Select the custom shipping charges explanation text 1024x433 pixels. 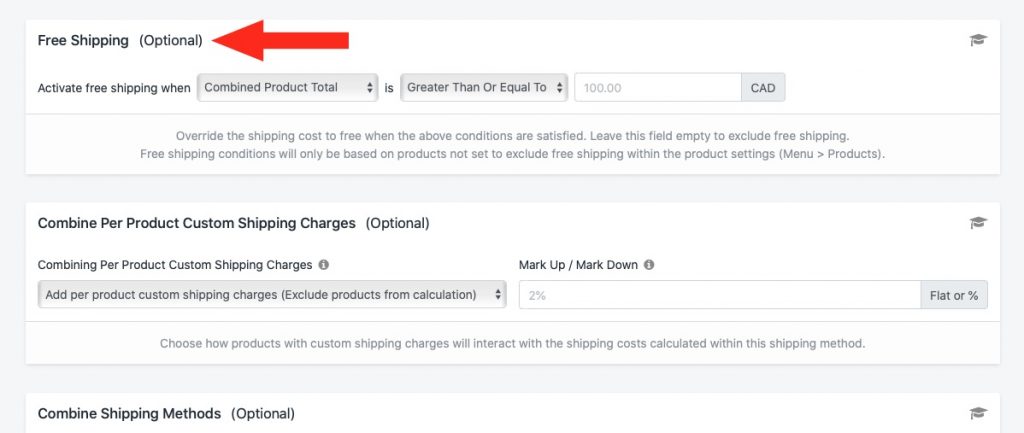tap(513, 344)
